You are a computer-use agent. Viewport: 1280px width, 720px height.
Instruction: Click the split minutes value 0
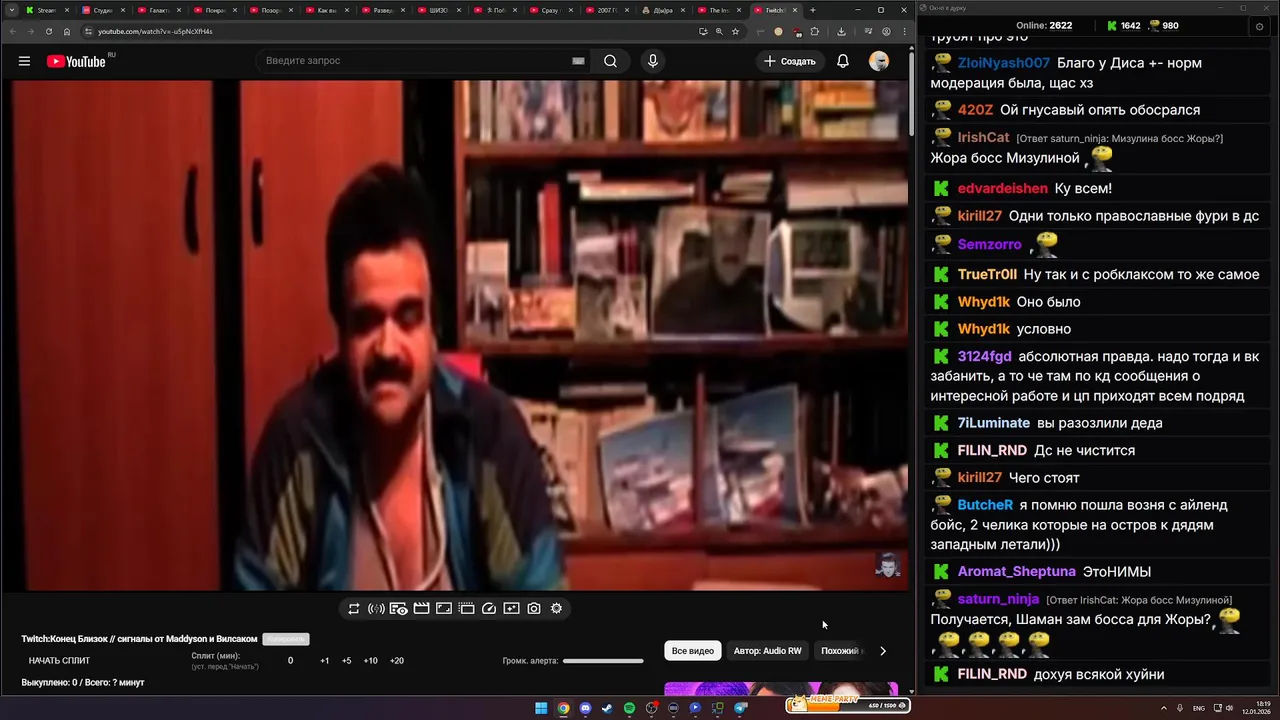291,661
